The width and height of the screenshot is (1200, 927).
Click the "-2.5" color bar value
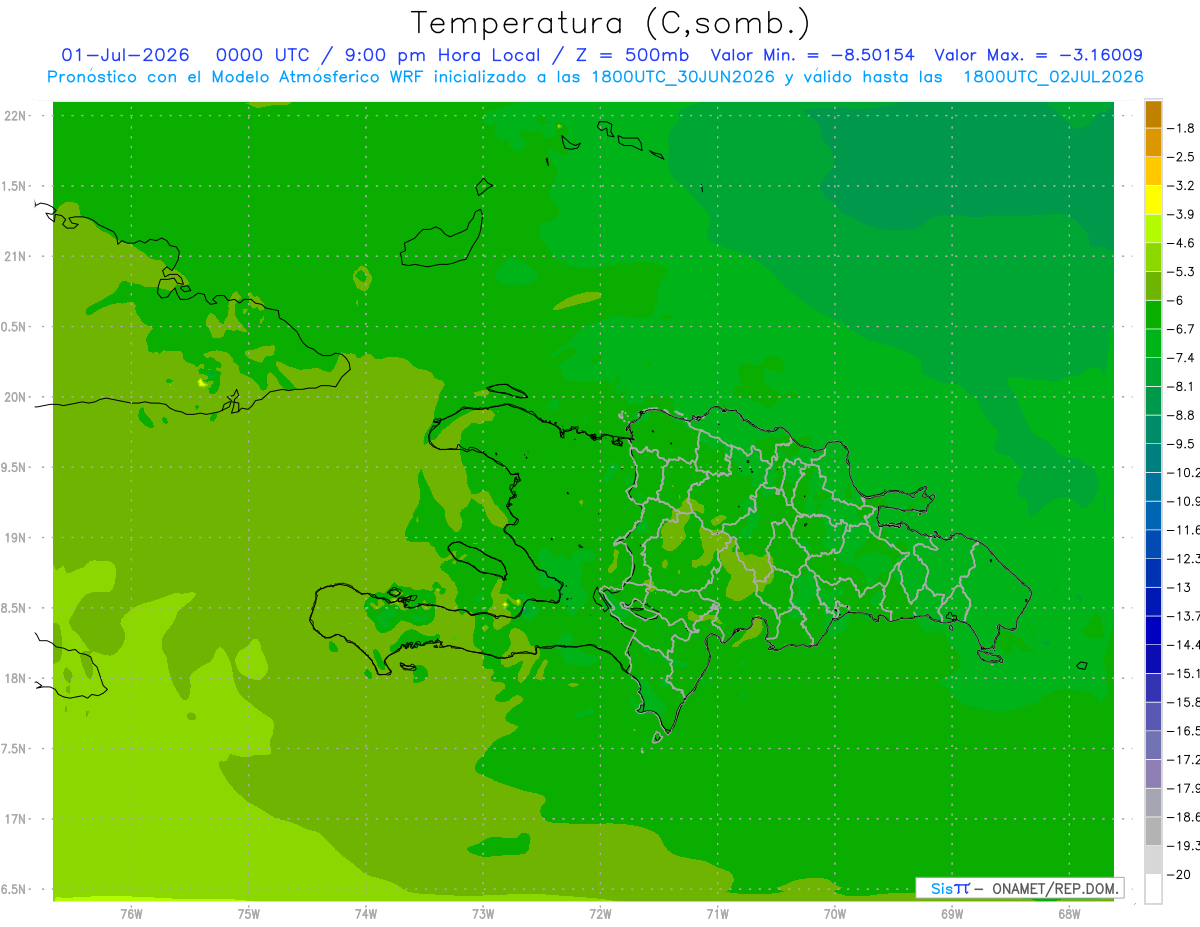pos(1182,157)
